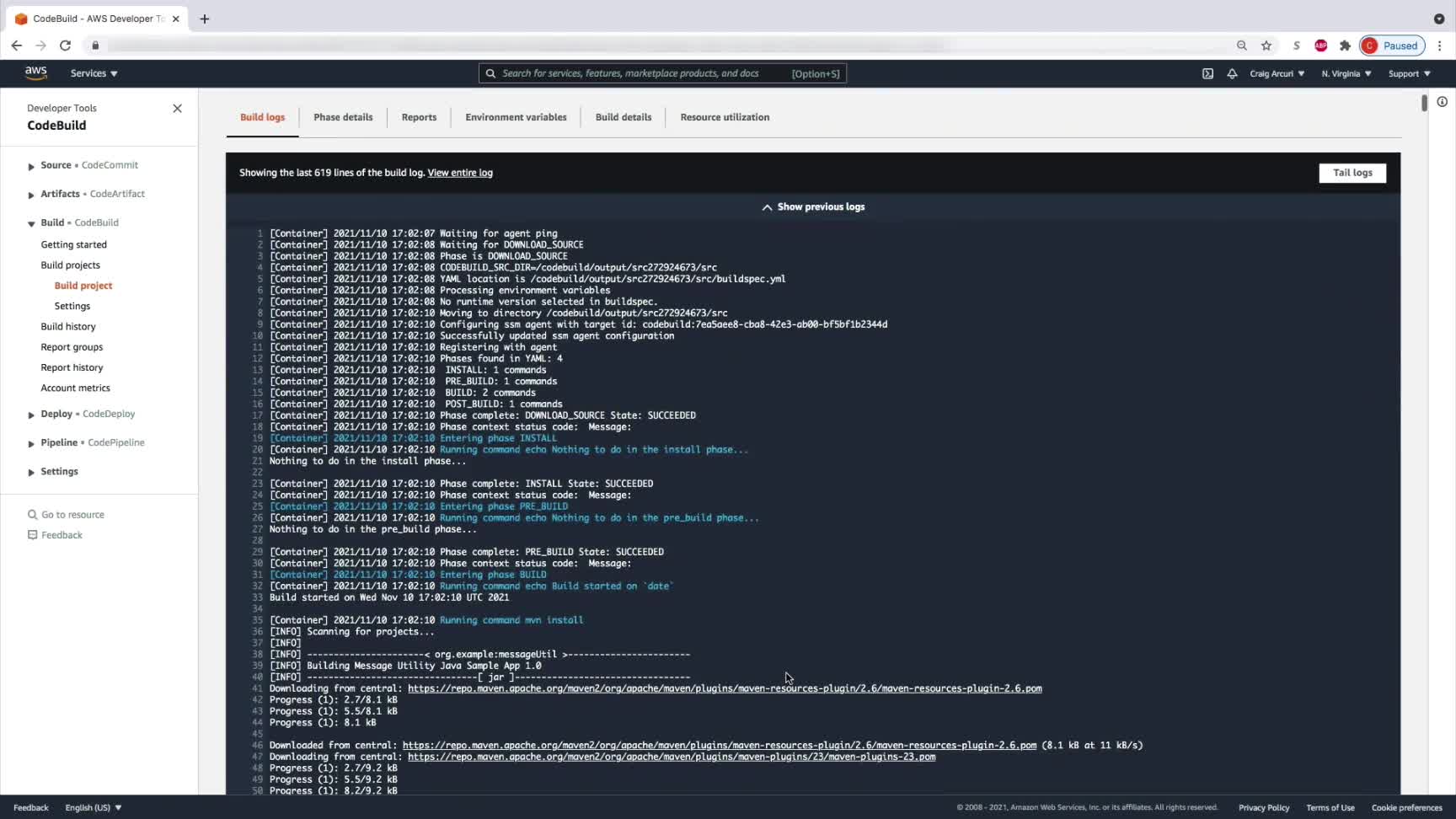Switch to the Reports tab
1456x819 pixels.
point(419,117)
